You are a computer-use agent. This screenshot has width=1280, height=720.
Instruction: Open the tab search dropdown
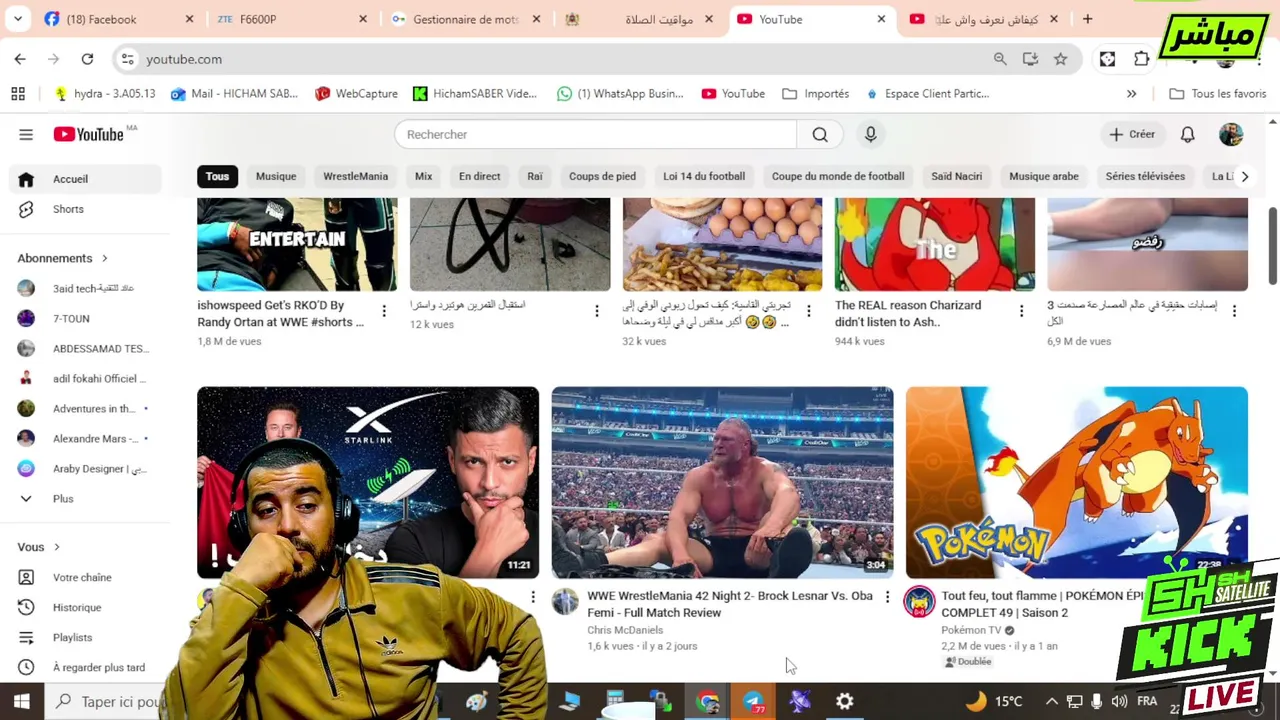[x=20, y=19]
